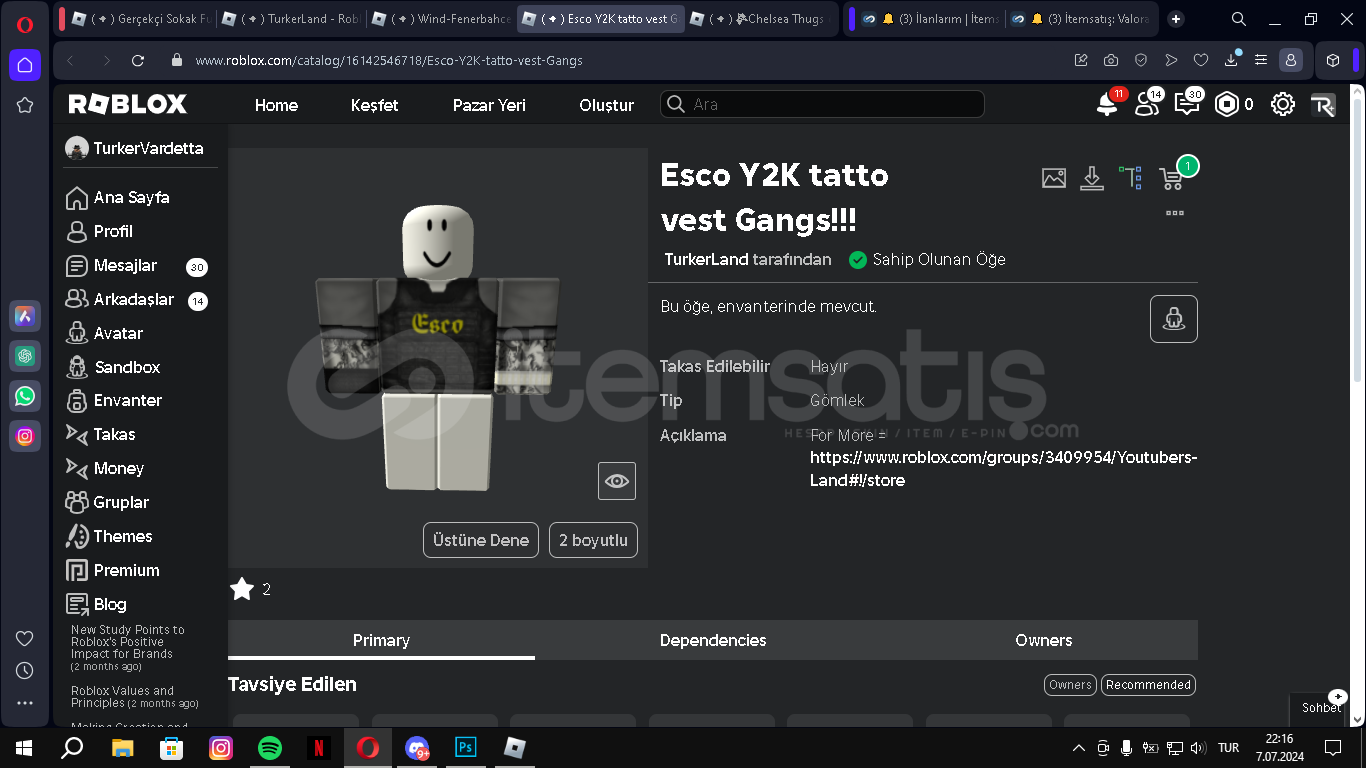Open Roblox notifications bell

(x=1108, y=104)
